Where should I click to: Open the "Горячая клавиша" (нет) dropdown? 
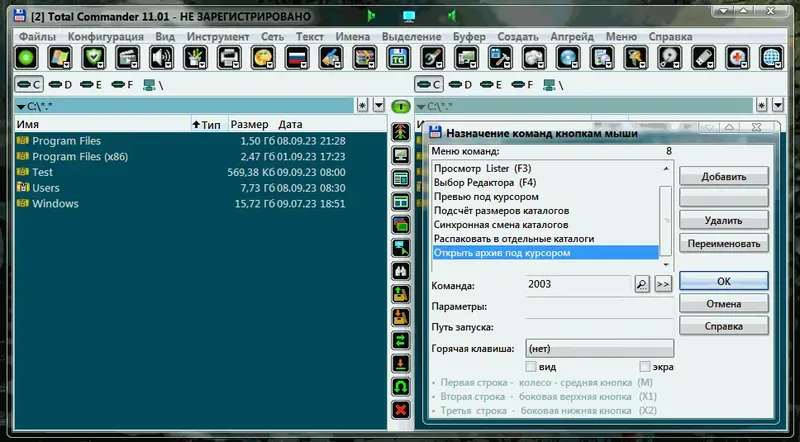point(599,349)
